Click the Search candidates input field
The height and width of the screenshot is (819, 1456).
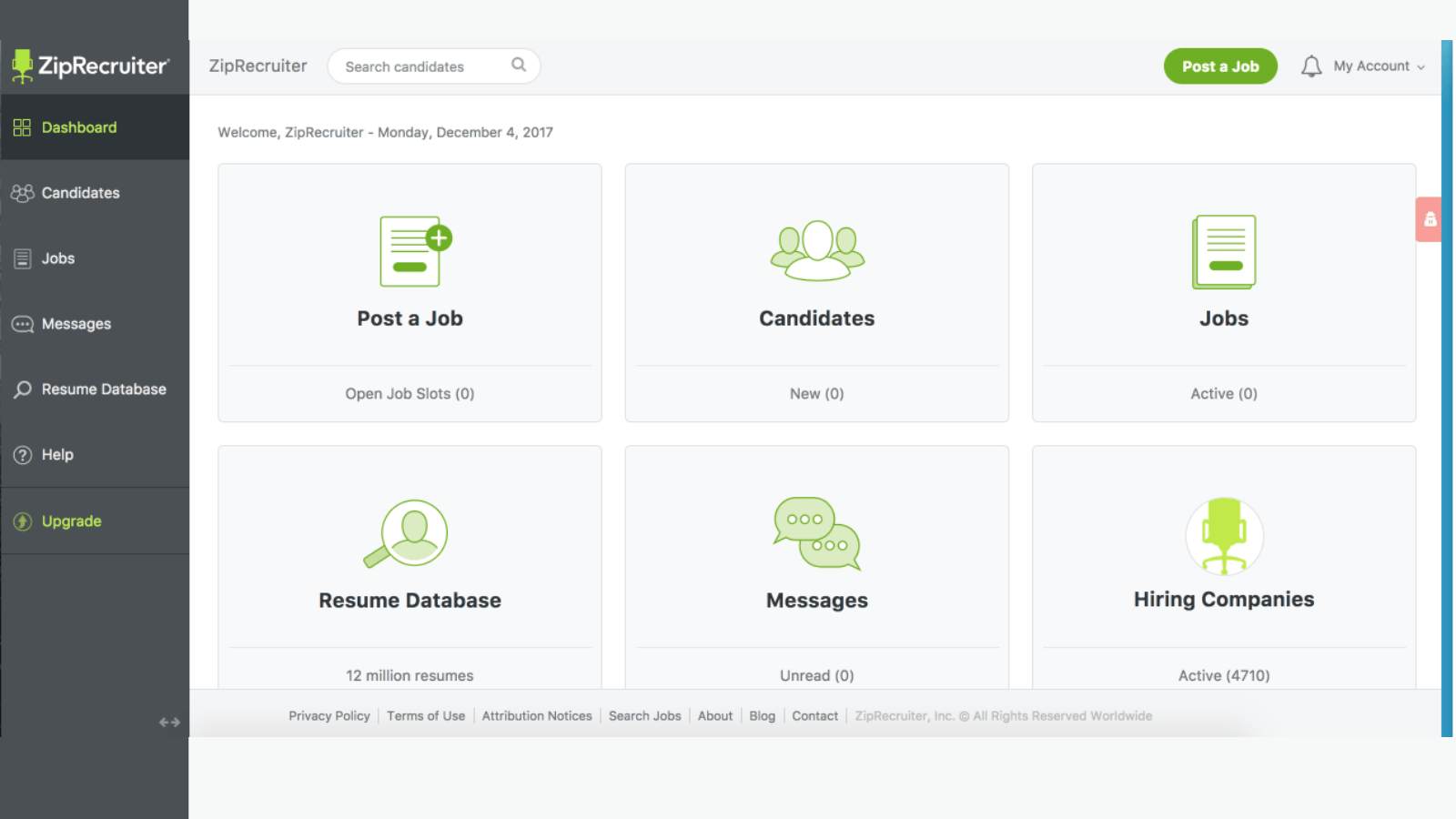[x=434, y=66]
